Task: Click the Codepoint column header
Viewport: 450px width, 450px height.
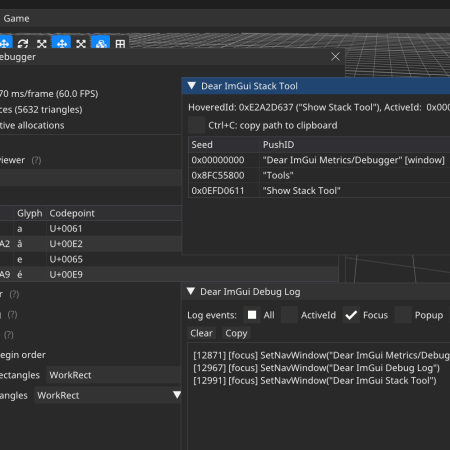Action: pyautogui.click(x=72, y=213)
